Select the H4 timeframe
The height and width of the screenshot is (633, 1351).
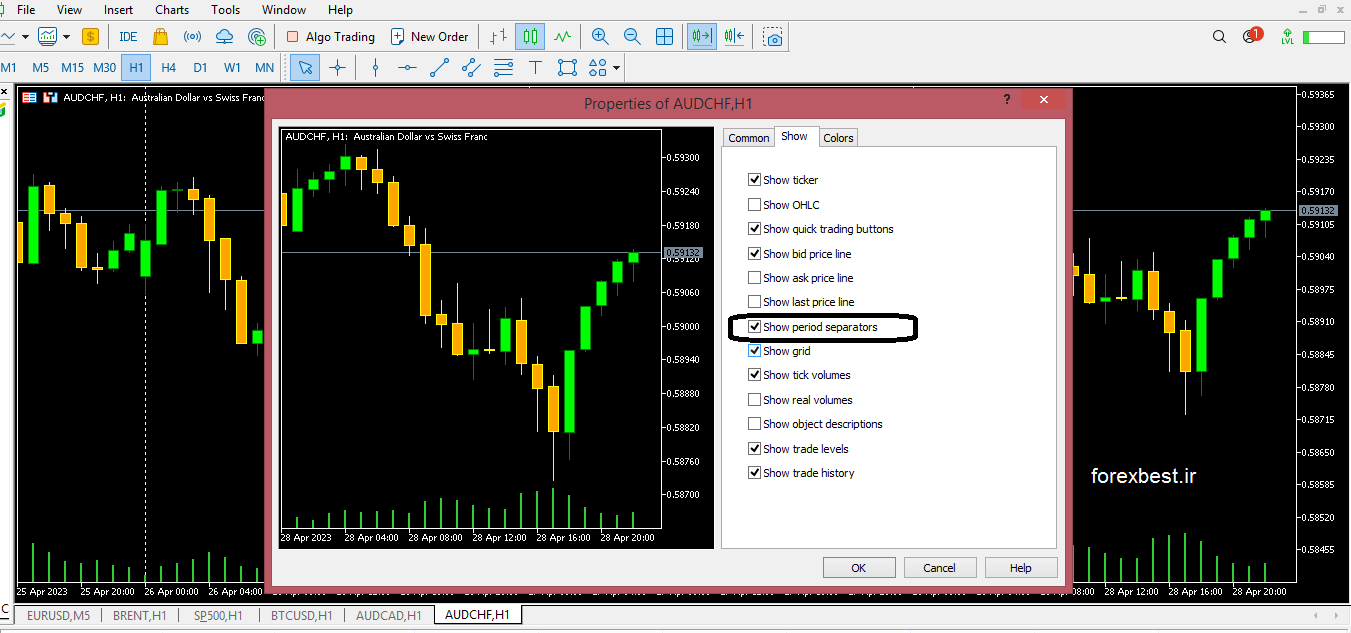click(x=166, y=67)
